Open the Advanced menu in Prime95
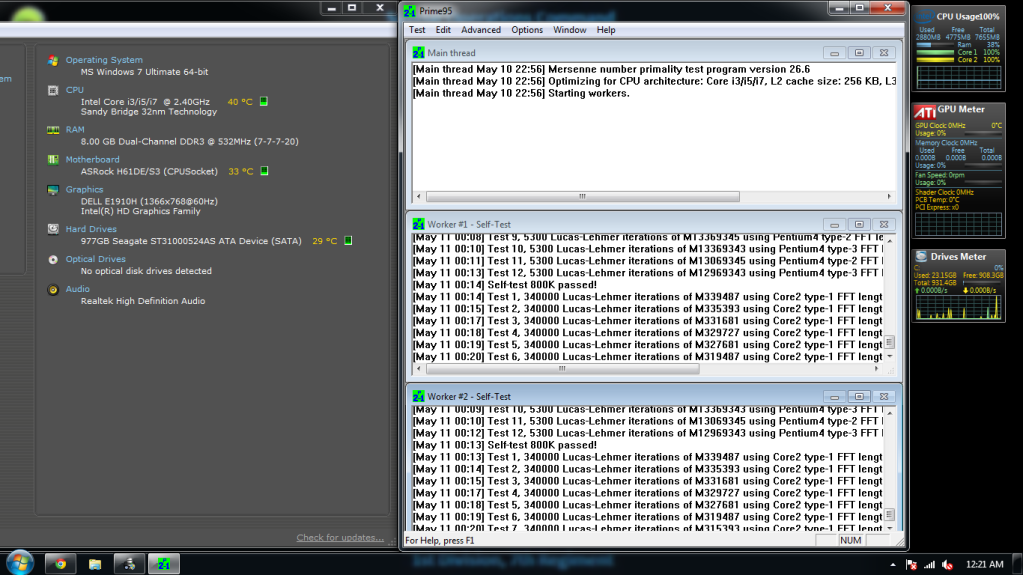Viewport: 1023px width, 575px height. [481, 30]
